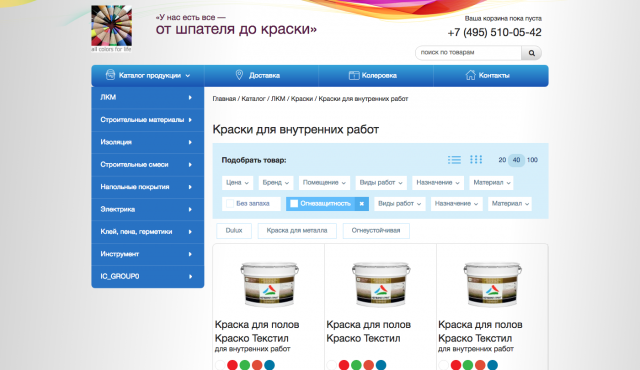Expand Инструмент sidebar category
This screenshot has height=370, width=640.
click(x=147, y=254)
